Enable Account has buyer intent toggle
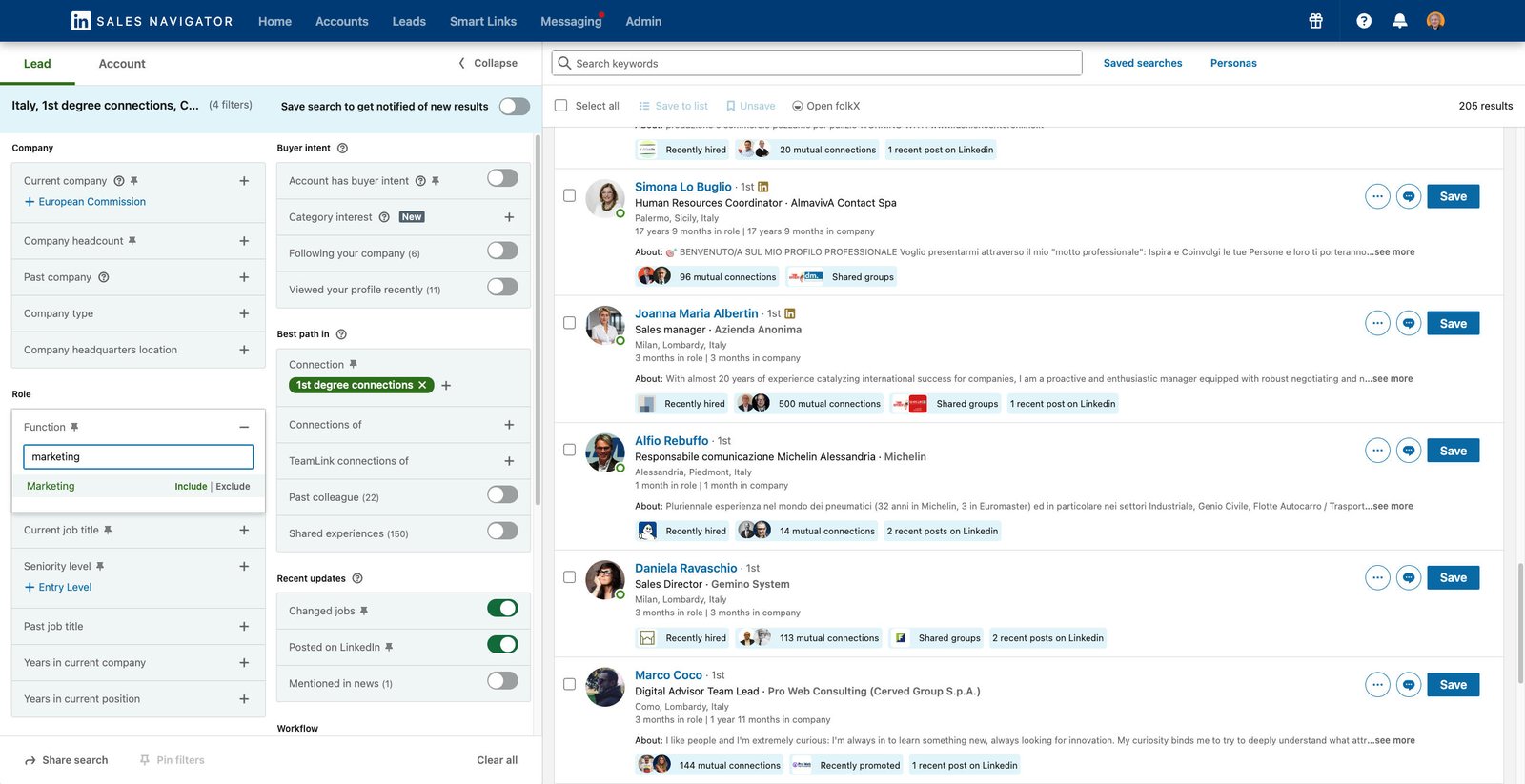 pos(502,178)
